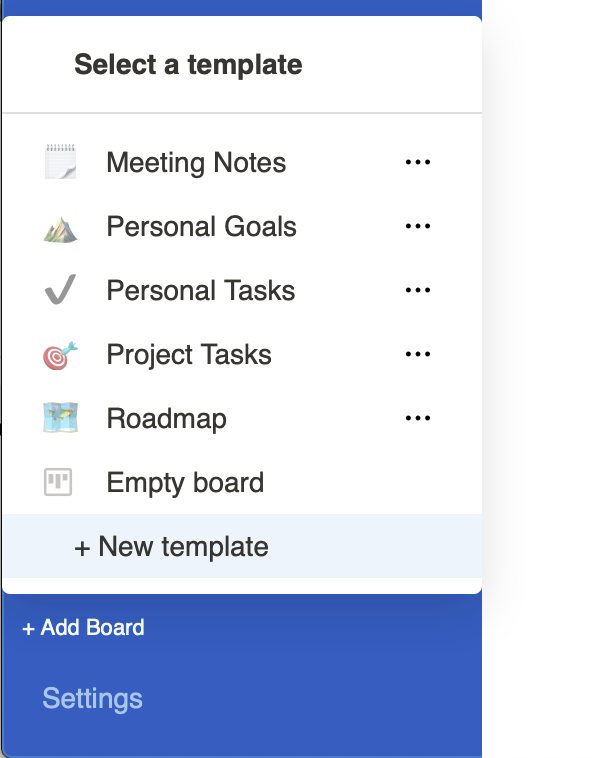Click the Roadmap map icon
The image size is (608, 758).
click(x=60, y=419)
